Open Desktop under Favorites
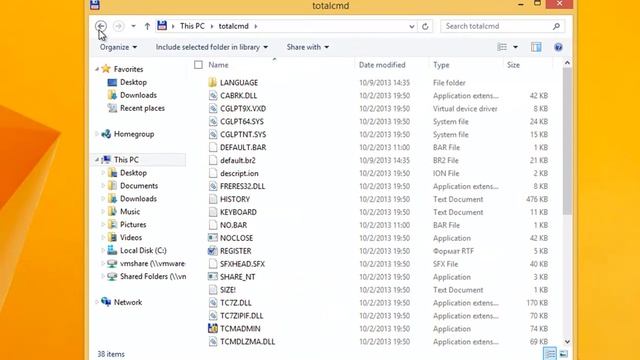 133,82
